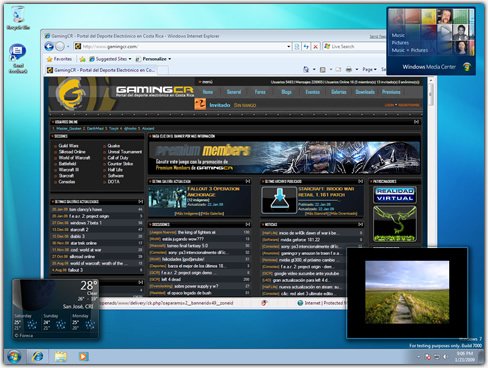Click the popup blocker status bar icon
Viewport: 488px width, 368px height.
(264, 303)
